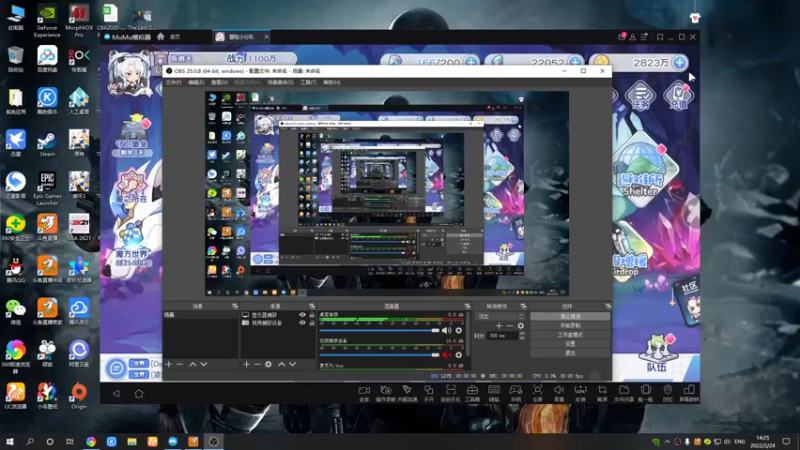Click 停止推流 stop streaming button
800x450 pixels.
[570, 316]
